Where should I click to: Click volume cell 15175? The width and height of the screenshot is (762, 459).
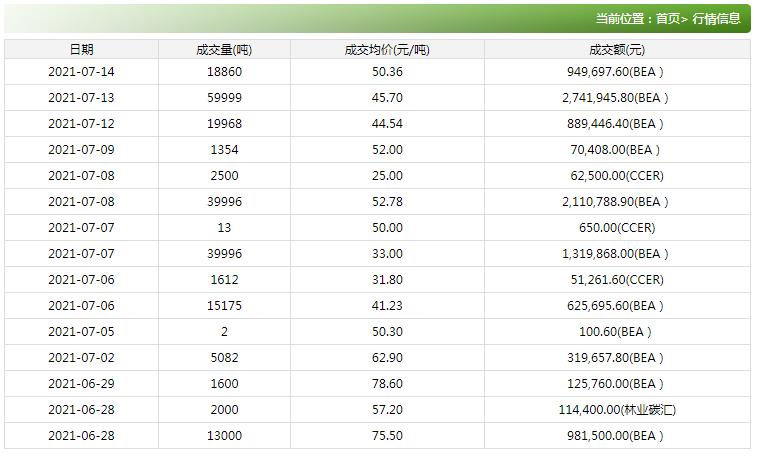[x=224, y=306]
